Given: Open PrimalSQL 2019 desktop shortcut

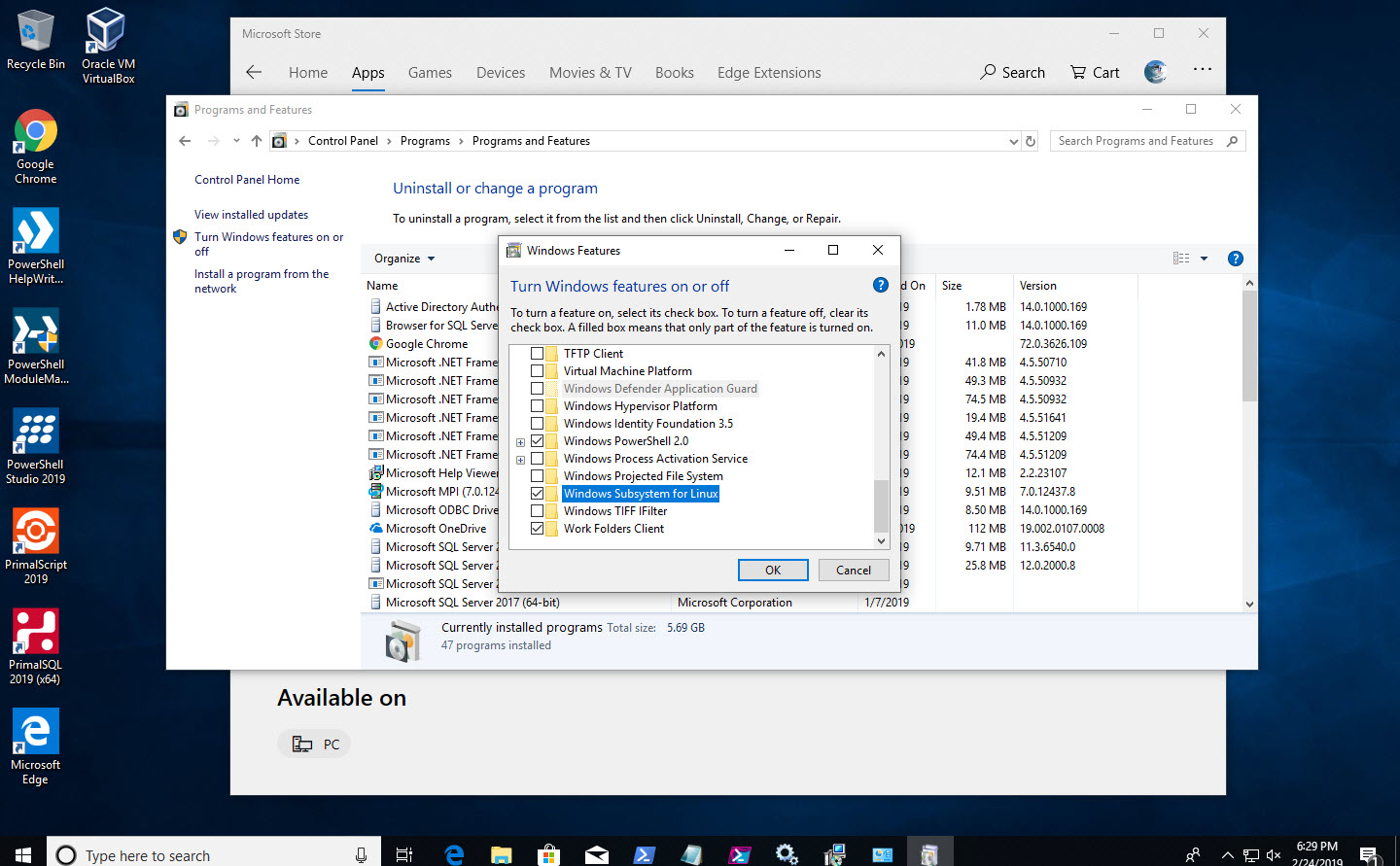Looking at the screenshot, I should pyautogui.click(x=36, y=646).
